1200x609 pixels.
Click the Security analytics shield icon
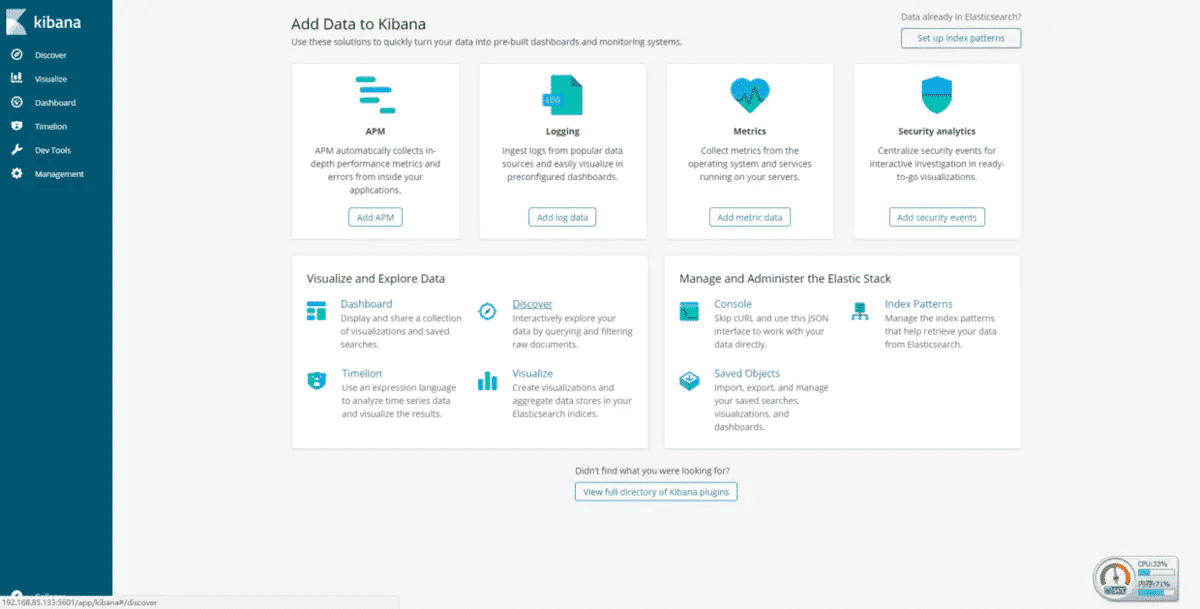pos(937,95)
